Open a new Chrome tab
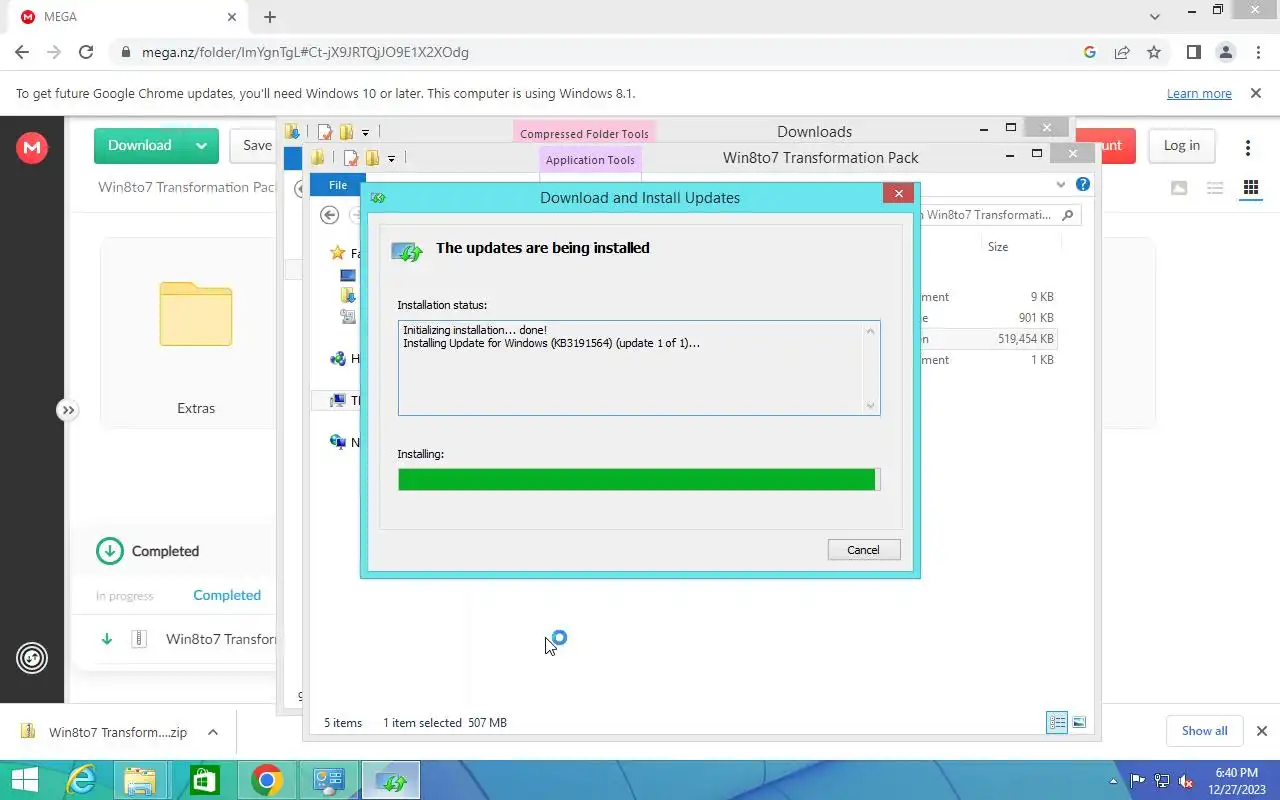The height and width of the screenshot is (800, 1280). point(270,17)
